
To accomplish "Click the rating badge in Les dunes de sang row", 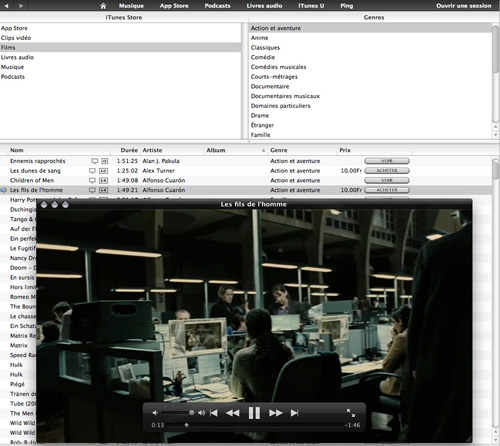I will (104, 171).
